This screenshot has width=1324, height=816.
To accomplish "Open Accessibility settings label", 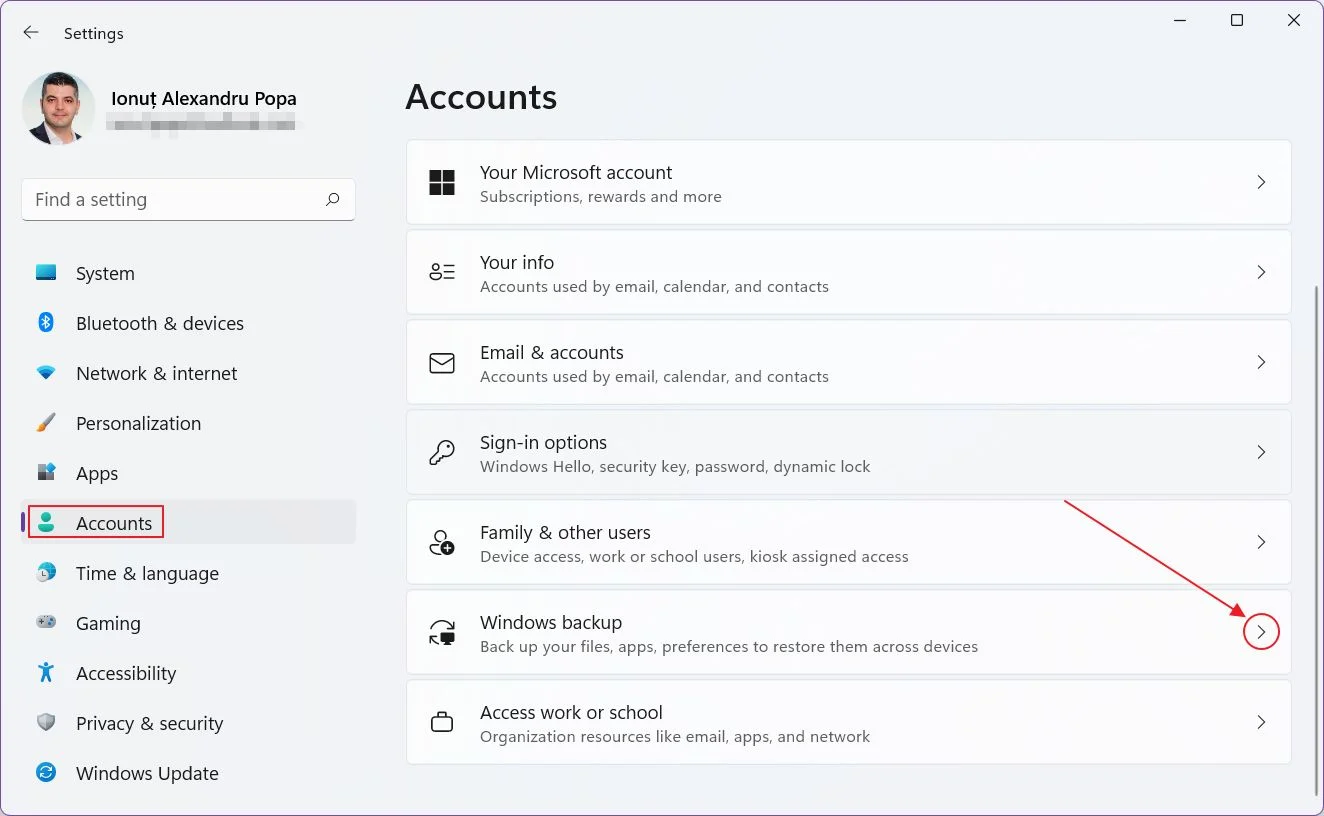I will 126,673.
